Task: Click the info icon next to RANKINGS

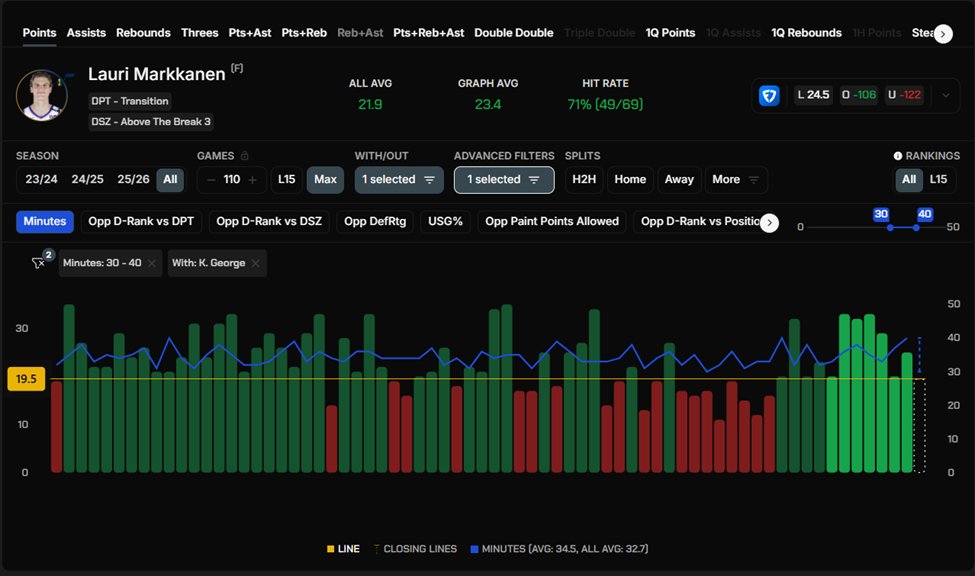Action: click(x=897, y=156)
